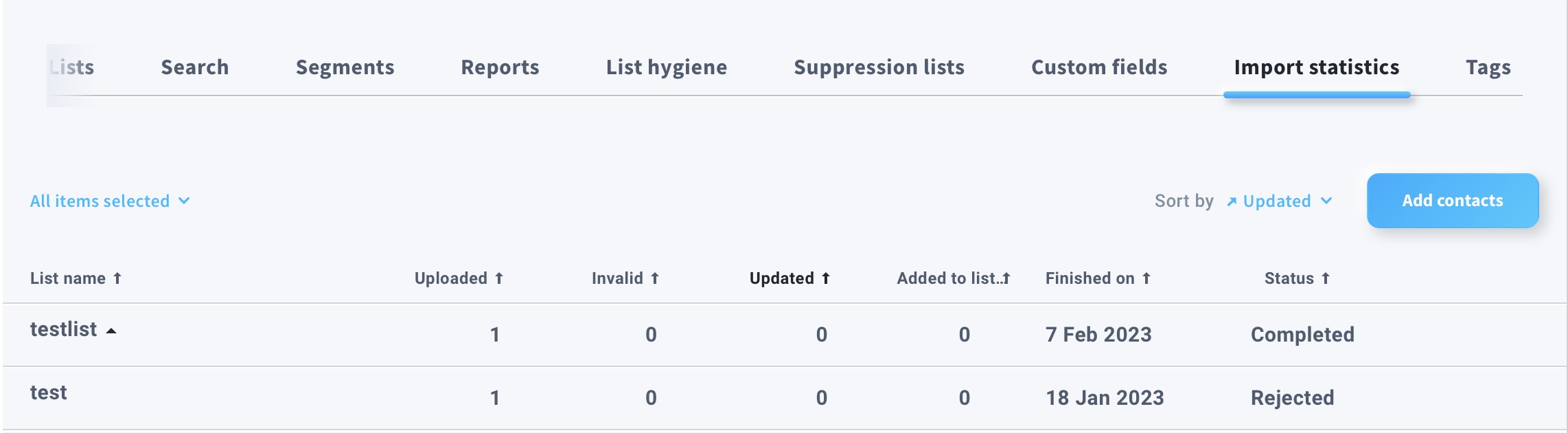This screenshot has width=1568, height=433.
Task: Toggle sort direction arrow beside Updated
Action: tap(1232, 201)
